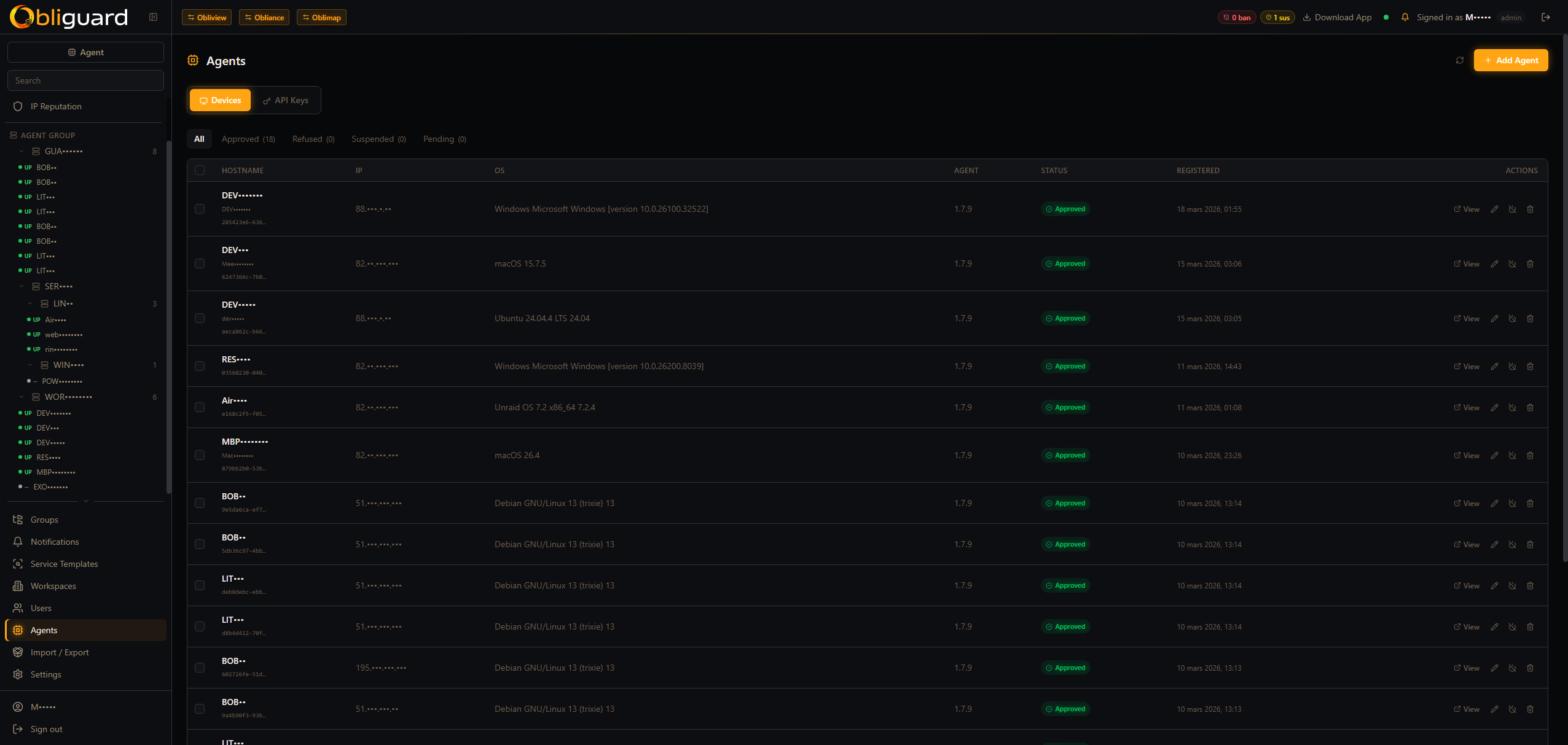Open IP Reputation in the sidebar
Screen dimensions: 1568x745
[57, 106]
